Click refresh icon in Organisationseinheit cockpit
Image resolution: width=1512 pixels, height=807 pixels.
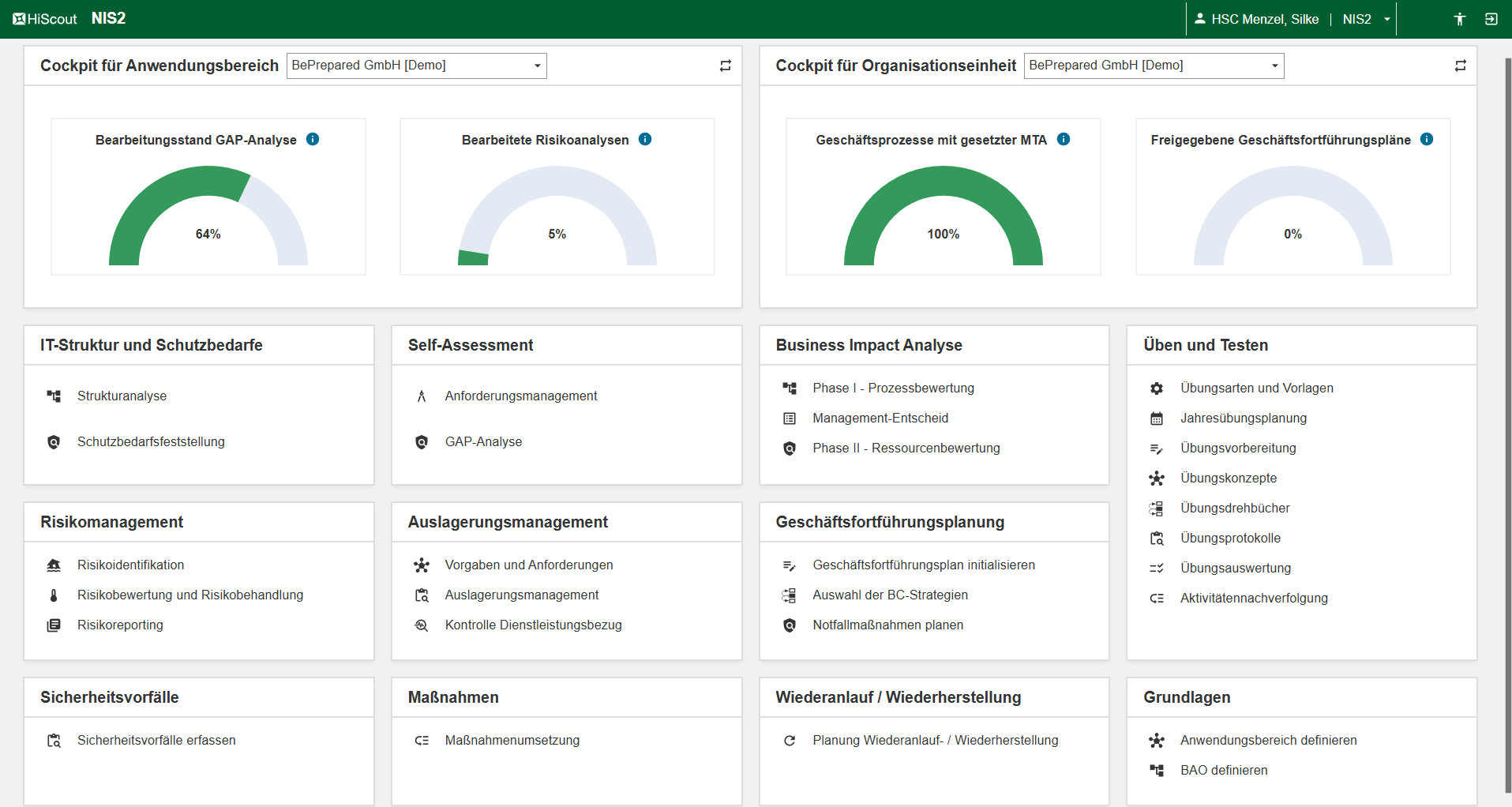point(1460,66)
